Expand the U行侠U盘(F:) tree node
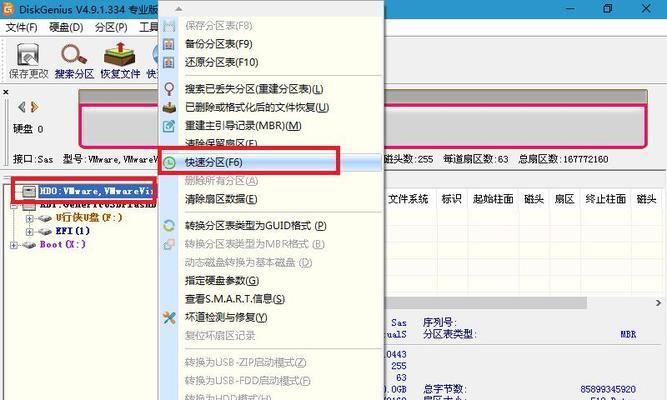Screen dimensions: 667x400 tap(29, 218)
